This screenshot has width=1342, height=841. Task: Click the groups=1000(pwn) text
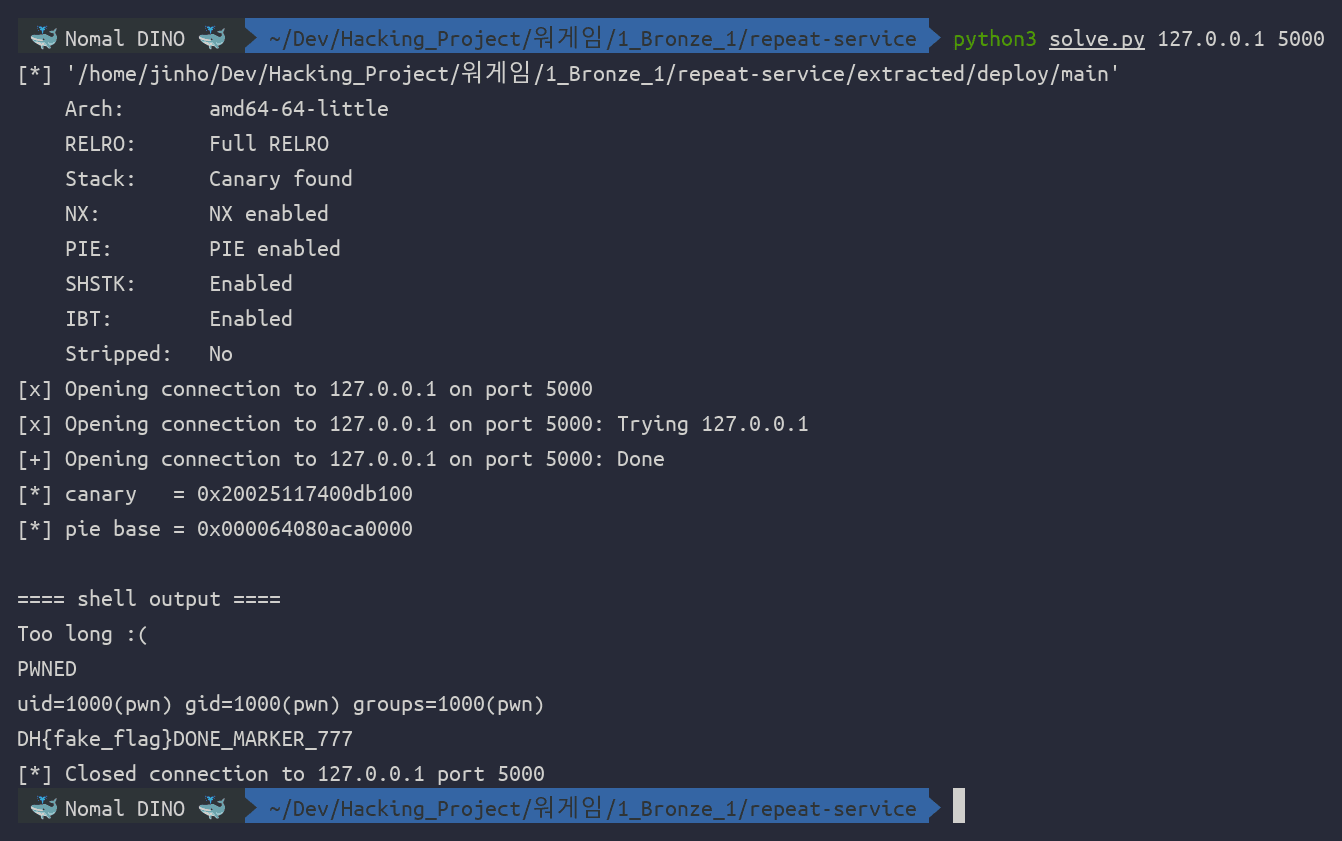[448, 704]
